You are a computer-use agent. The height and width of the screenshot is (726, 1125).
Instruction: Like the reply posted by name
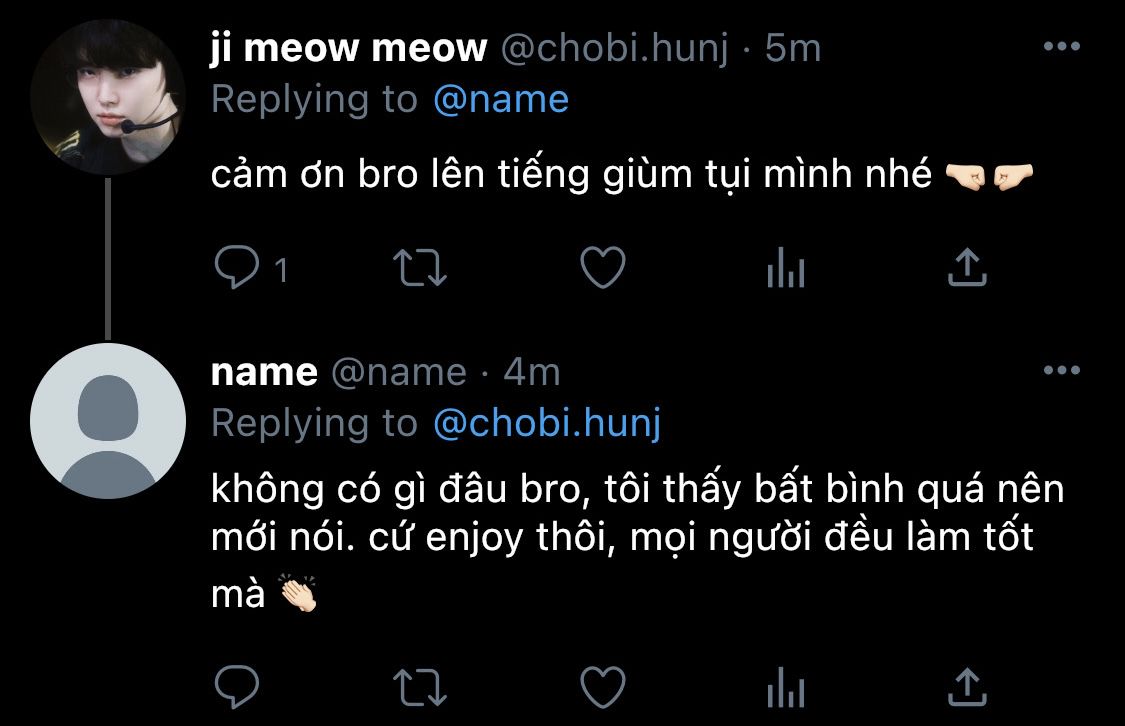point(603,687)
